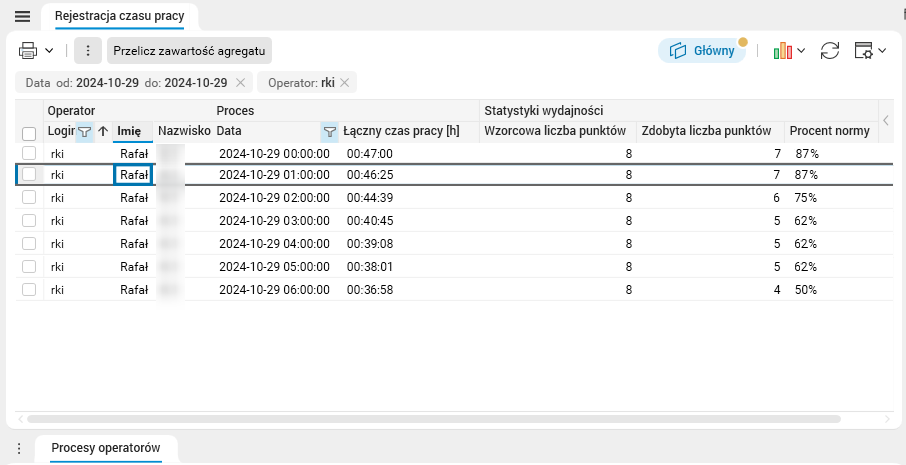The width and height of the screenshot is (906, 465).
Task: Collapse the side panel chevron at table edge
Action: 885,120
